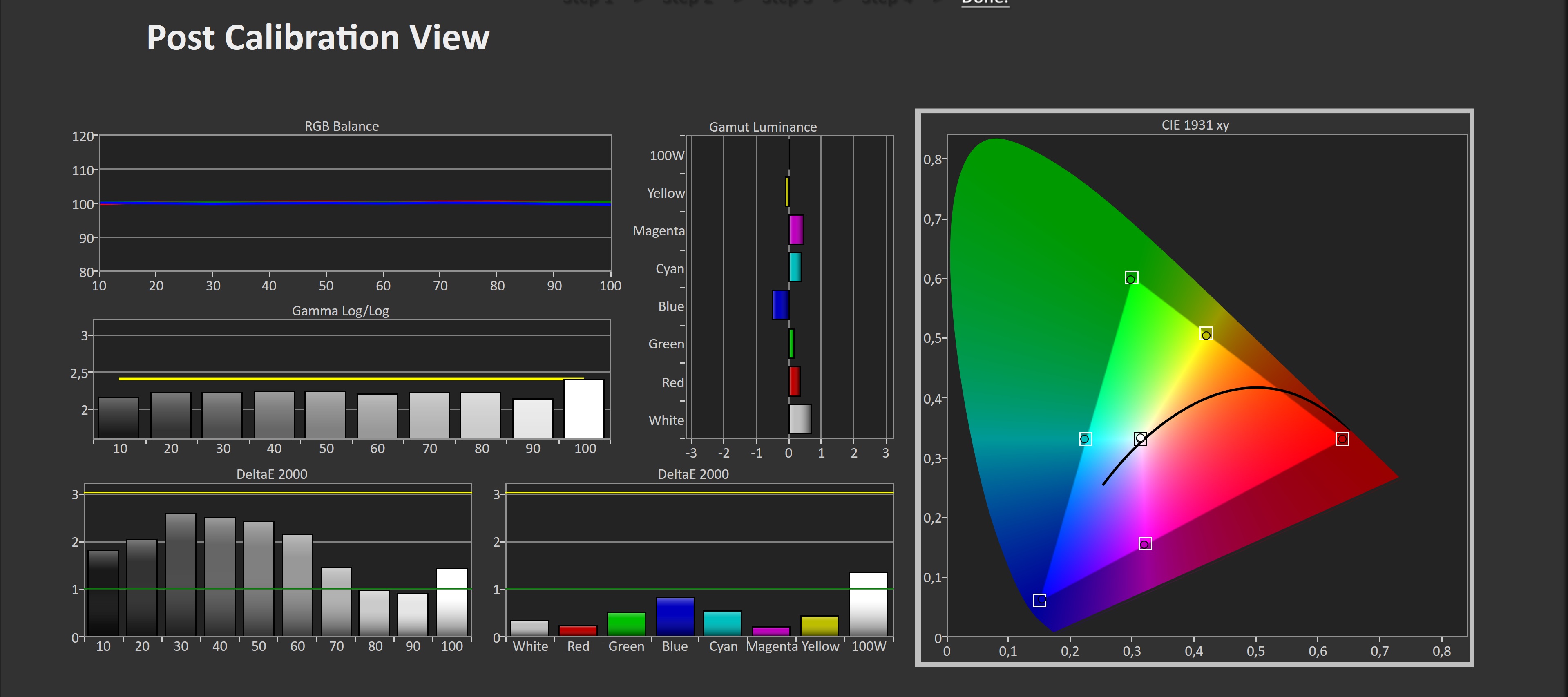Click the Gamut Luminance chart title
Viewport: 1568px width, 697px height.
coord(763,127)
